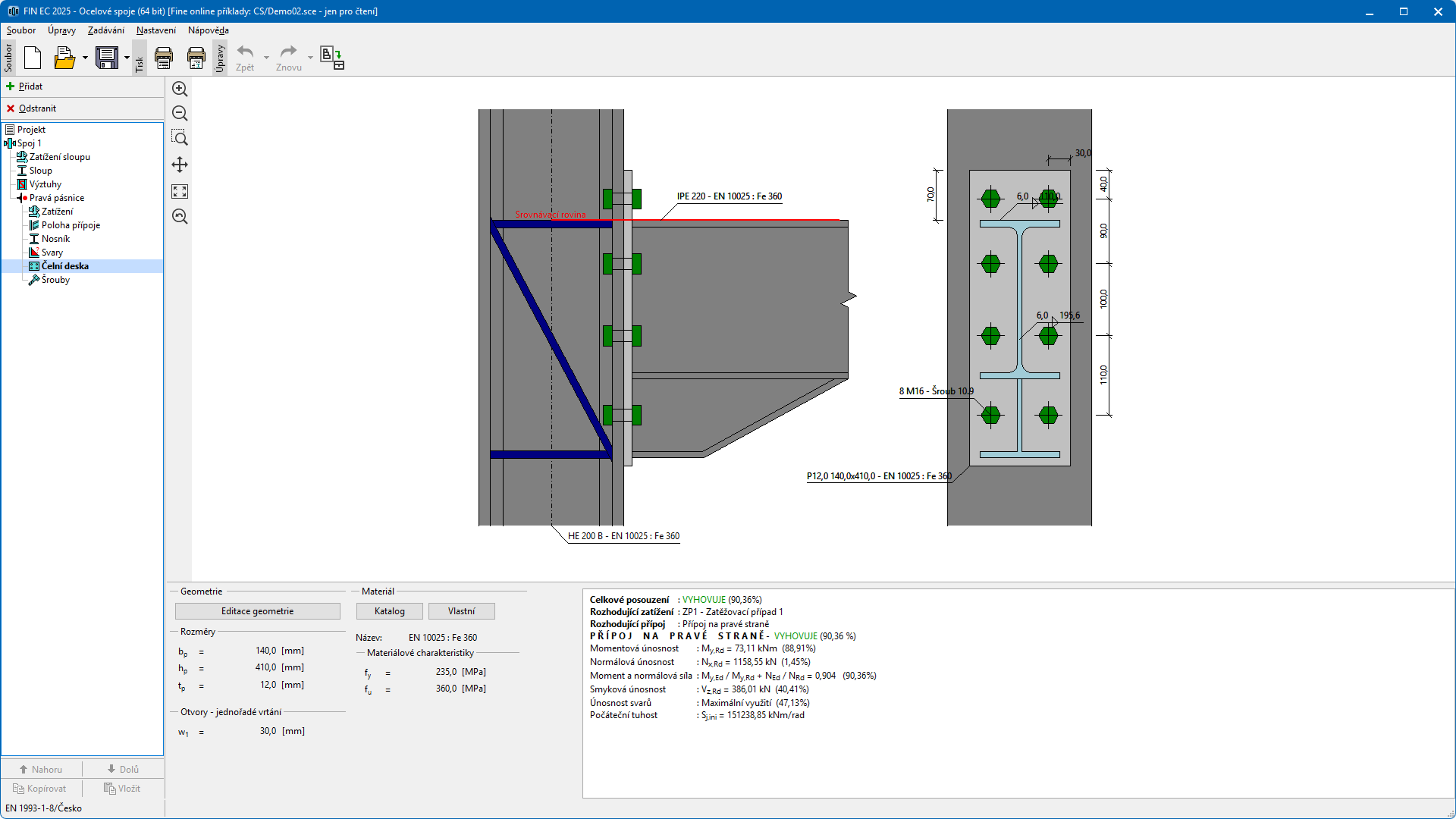
Task: Click the zoom in magnifier tool
Action: (x=180, y=89)
